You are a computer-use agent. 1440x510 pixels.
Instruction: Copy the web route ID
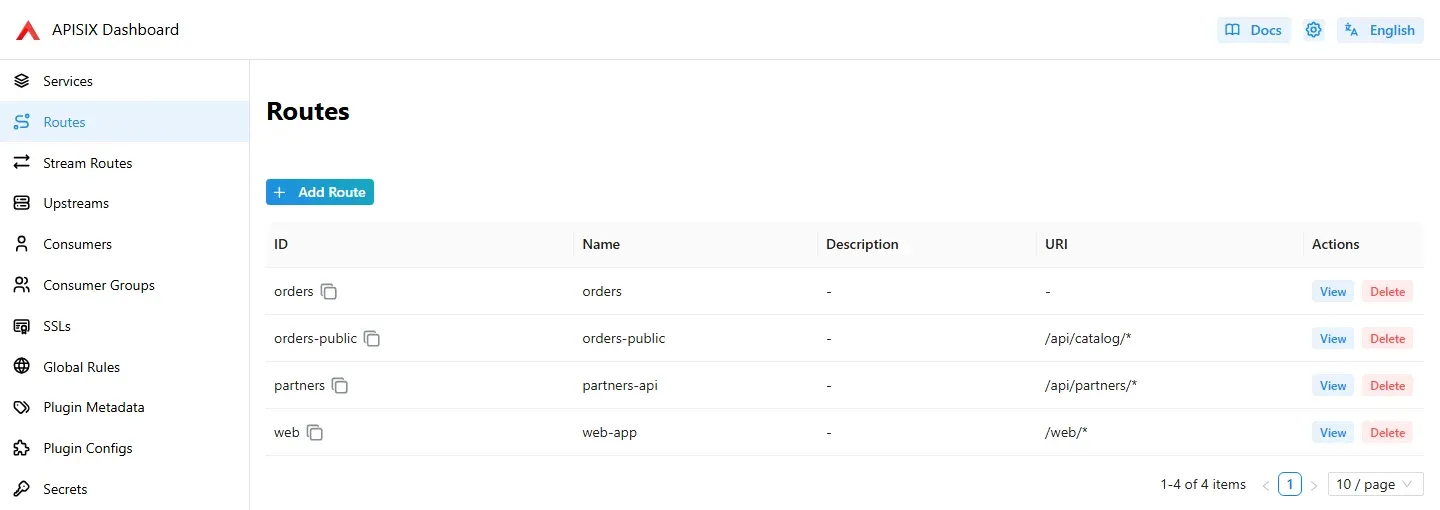click(x=315, y=433)
